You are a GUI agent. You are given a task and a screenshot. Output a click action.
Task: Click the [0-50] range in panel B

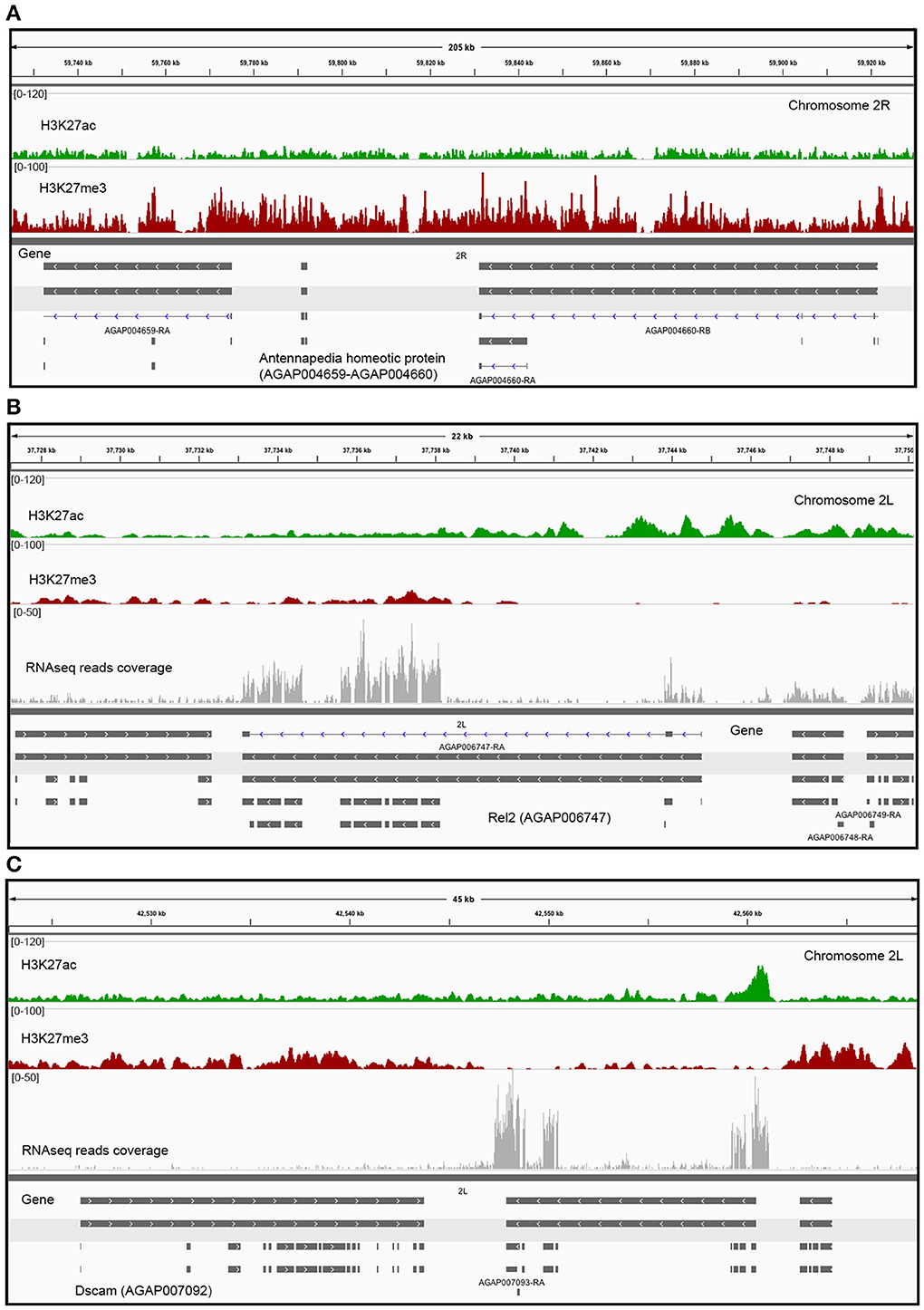coord(27,612)
